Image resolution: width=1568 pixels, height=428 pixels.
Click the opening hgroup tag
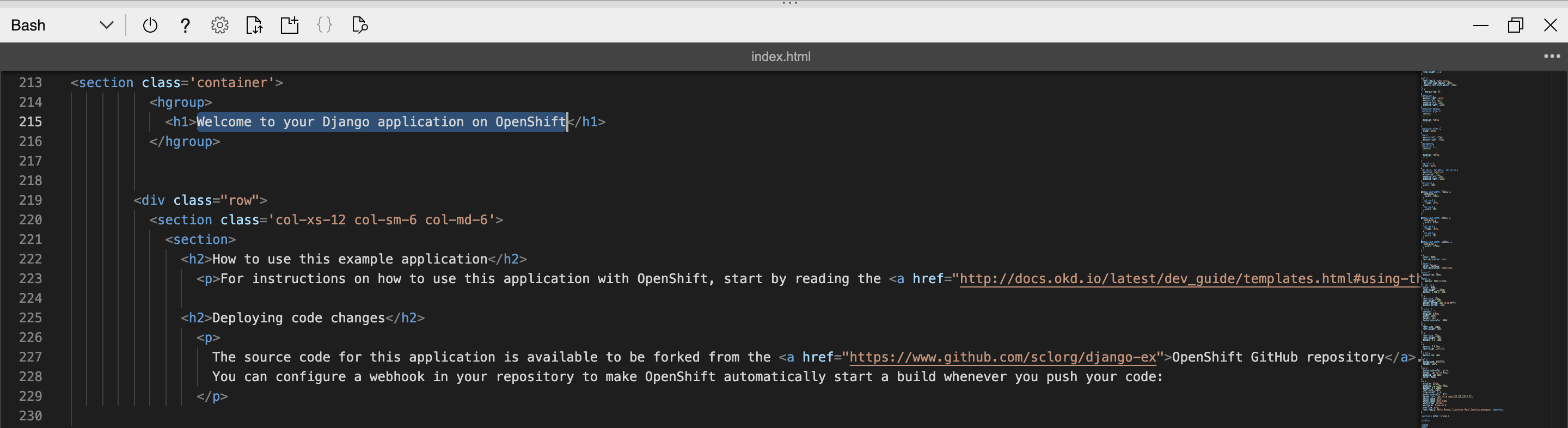click(x=181, y=102)
